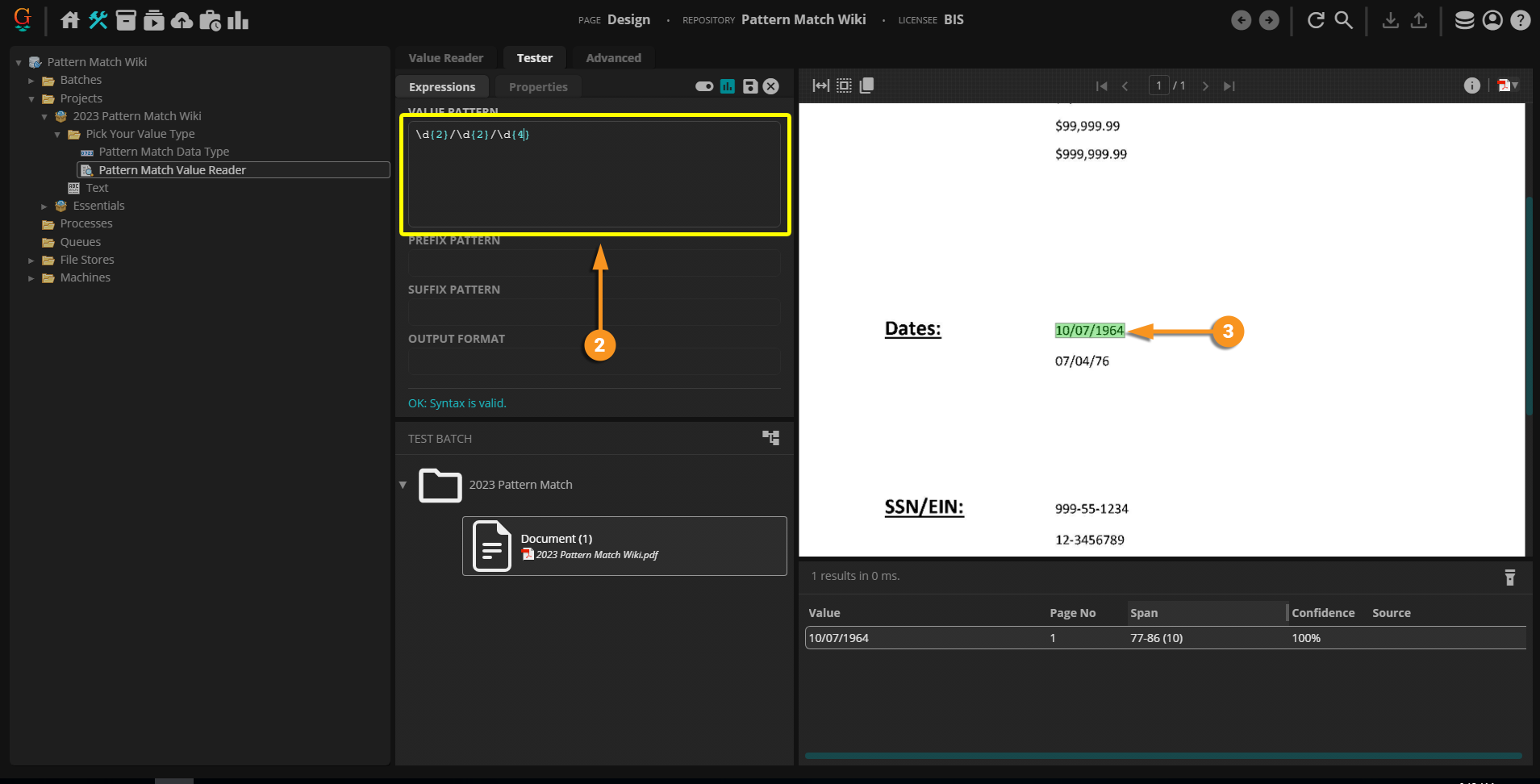
Task: Collapse the Projects folder
Action: pyautogui.click(x=31, y=98)
